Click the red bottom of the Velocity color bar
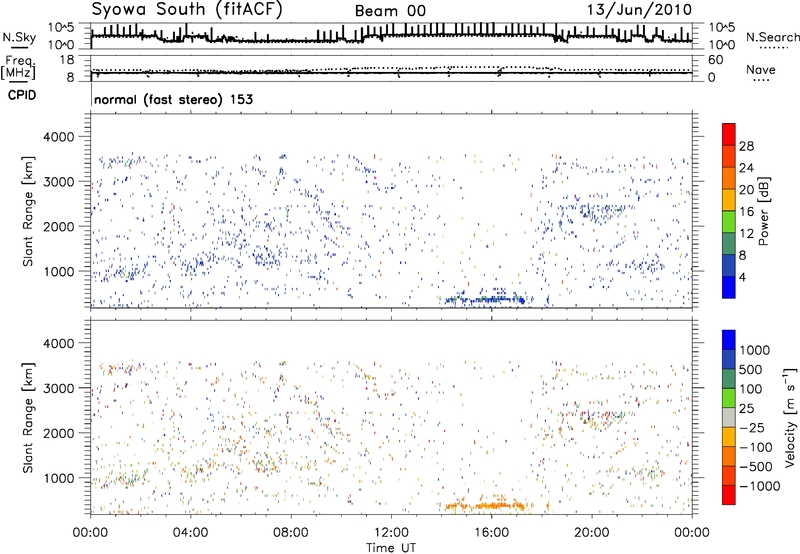800x554 pixels. tap(729, 495)
